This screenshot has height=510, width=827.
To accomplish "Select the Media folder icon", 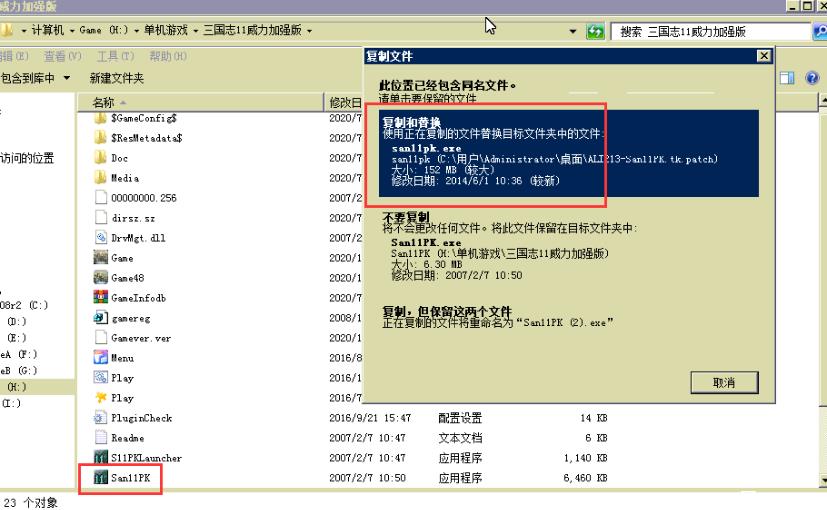I will (100, 177).
